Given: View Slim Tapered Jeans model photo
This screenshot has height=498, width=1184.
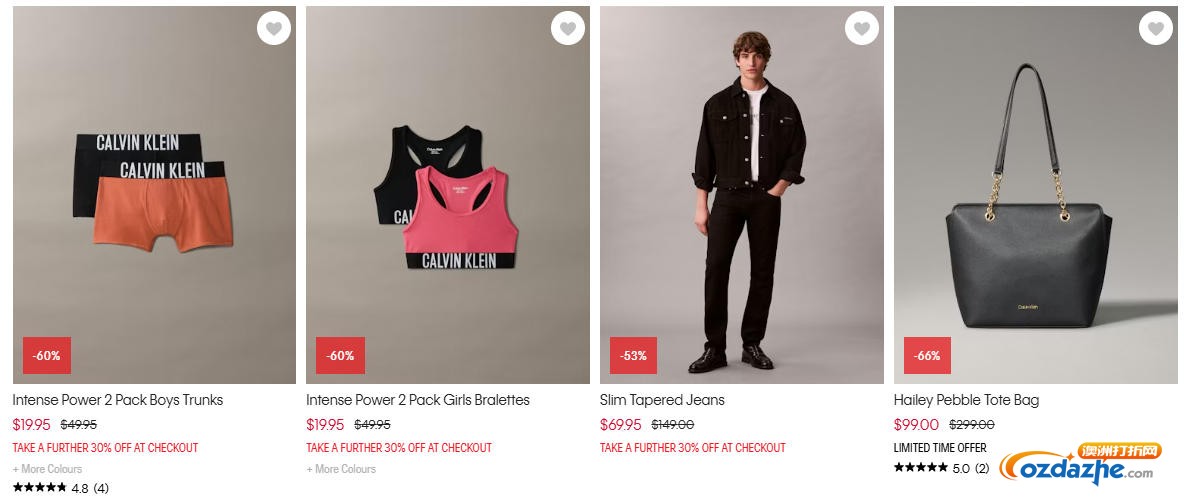Looking at the screenshot, I should [742, 195].
